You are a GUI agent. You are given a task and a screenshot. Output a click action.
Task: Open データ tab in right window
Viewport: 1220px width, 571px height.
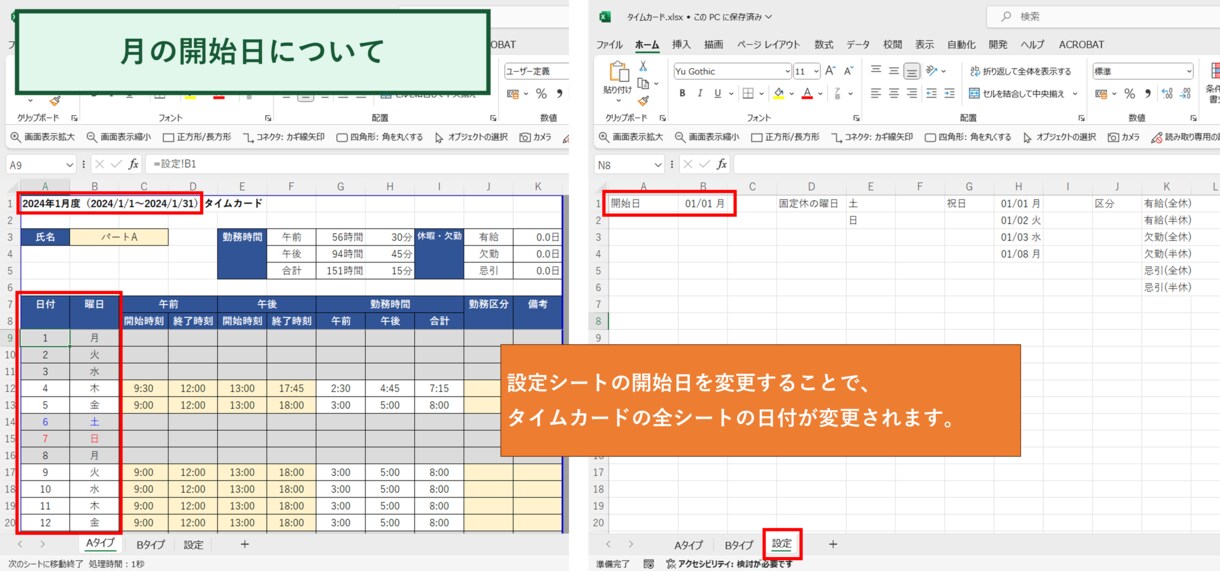[x=858, y=45]
